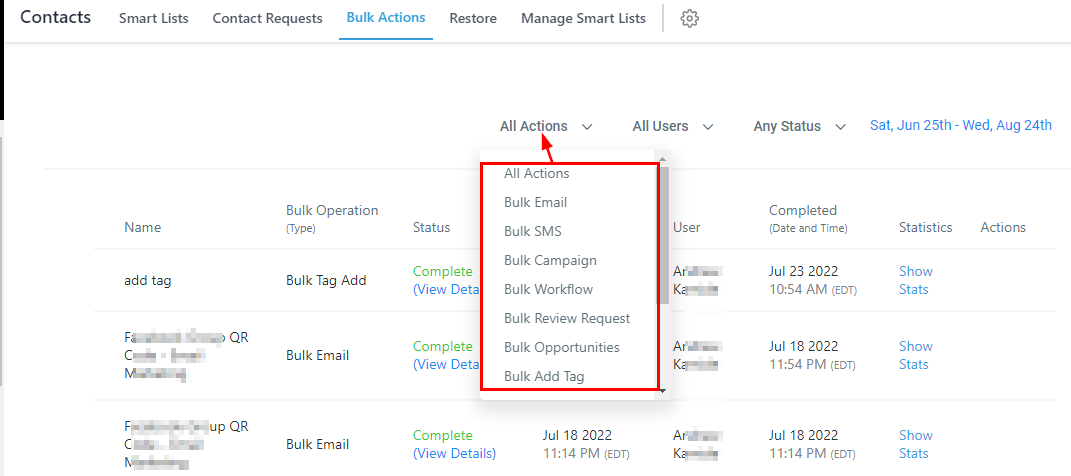Image resolution: width=1071 pixels, height=476 pixels.
Task: Select the Bulk Actions tab
Action: click(385, 18)
